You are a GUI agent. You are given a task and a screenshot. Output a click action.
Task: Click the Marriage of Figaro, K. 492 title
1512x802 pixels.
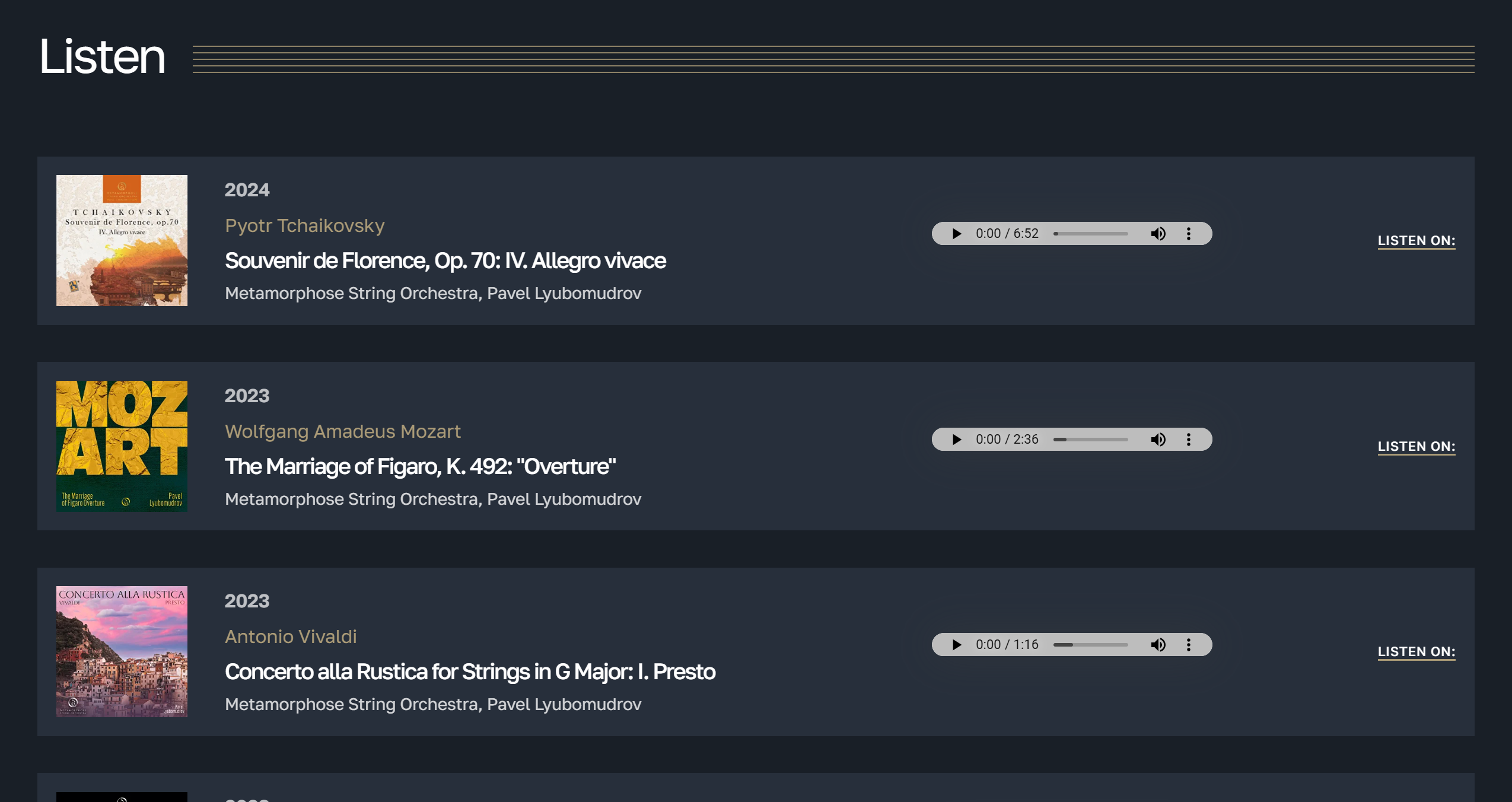point(420,467)
